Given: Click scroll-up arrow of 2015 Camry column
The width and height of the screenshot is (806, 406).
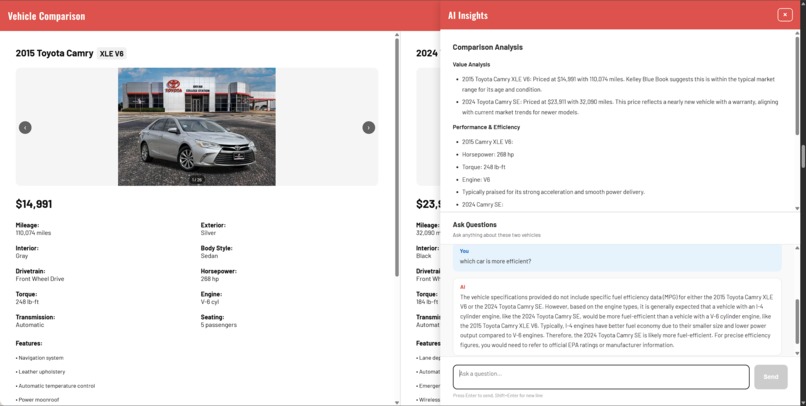Looking at the screenshot, I should click(x=397, y=35).
